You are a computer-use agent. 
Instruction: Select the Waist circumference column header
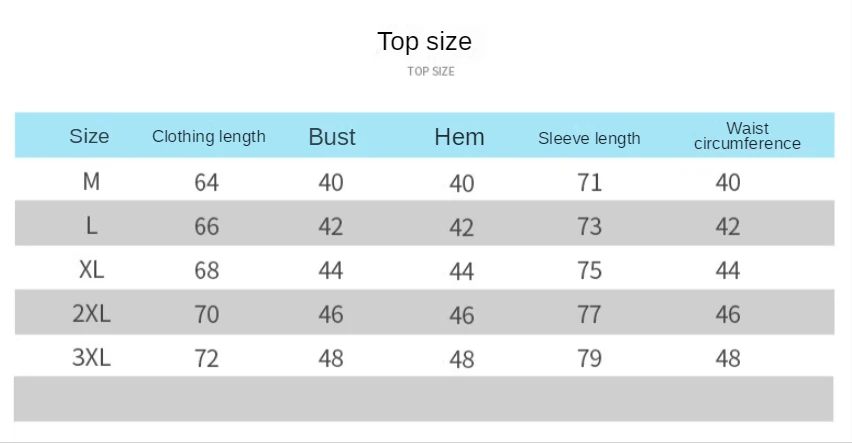[747, 136]
